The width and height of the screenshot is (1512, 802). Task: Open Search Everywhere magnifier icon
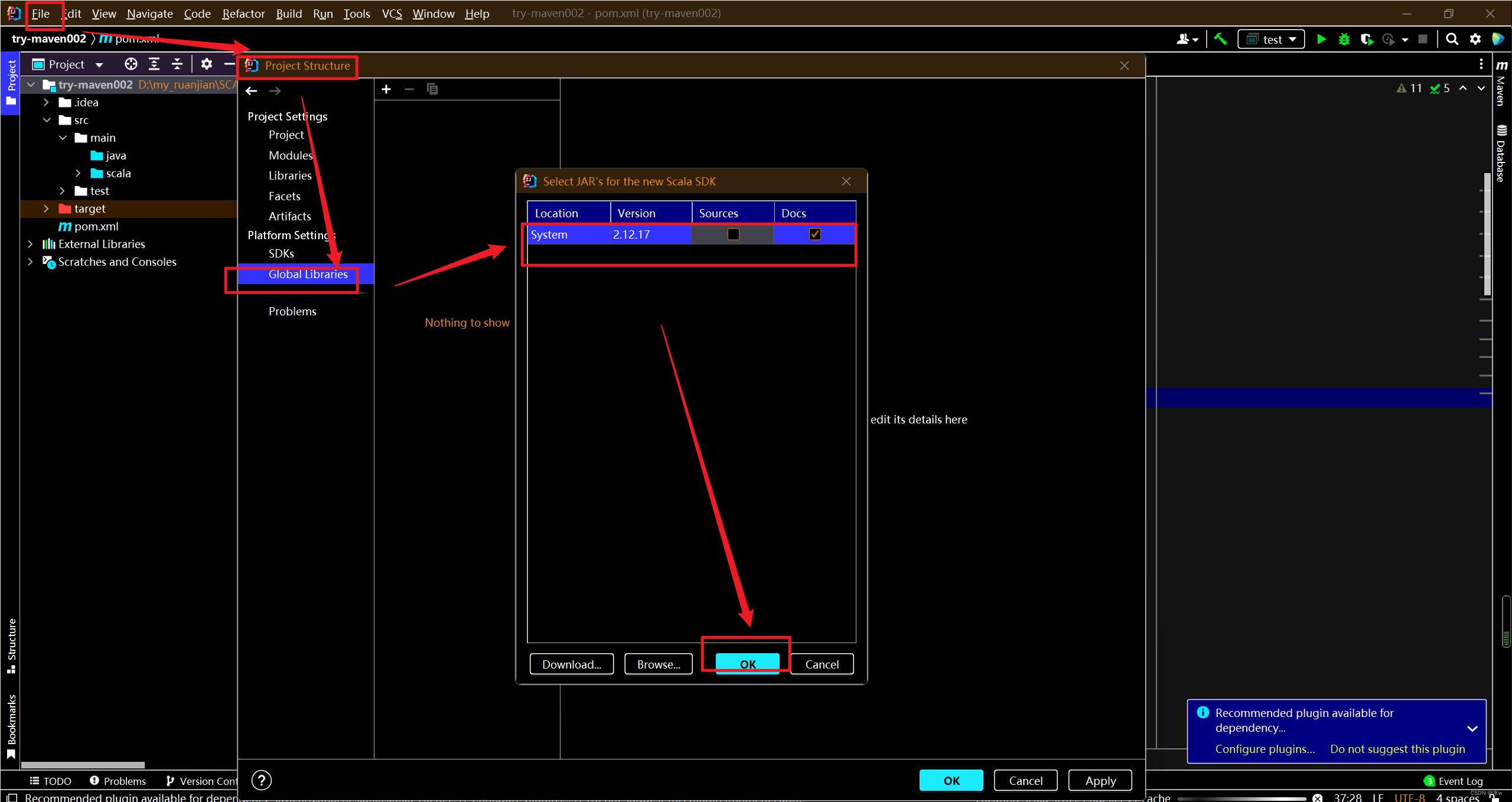click(1452, 40)
